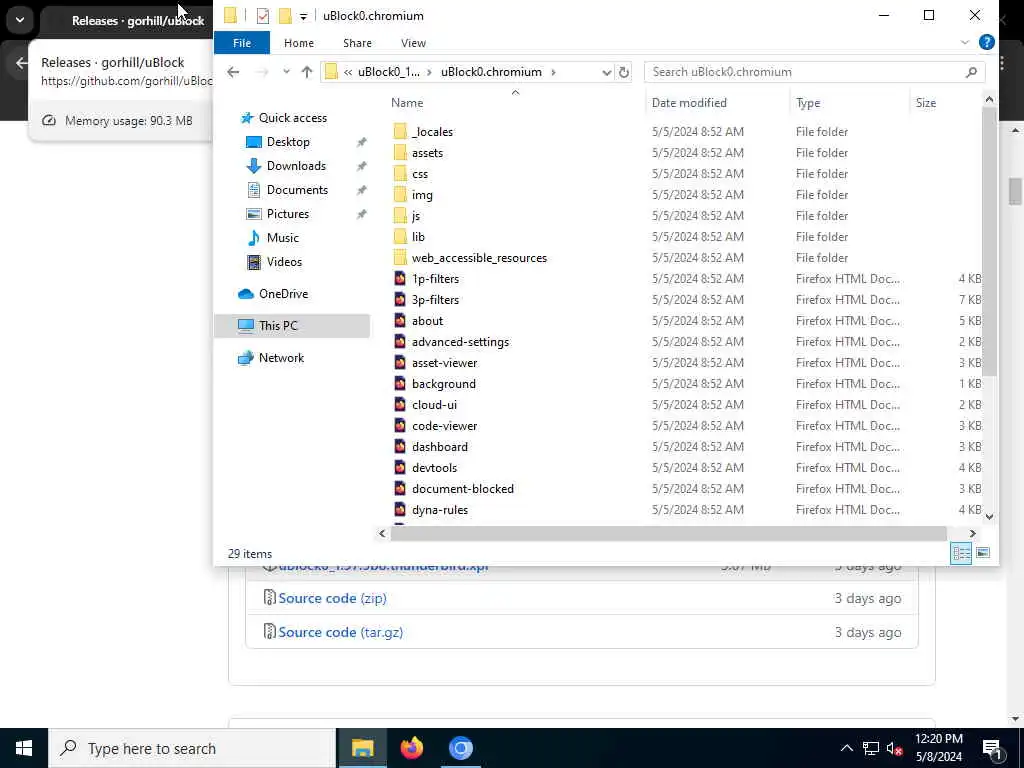The image size is (1024, 768).
Task: Open Chromium tab search dropdown
Action: point(20,20)
